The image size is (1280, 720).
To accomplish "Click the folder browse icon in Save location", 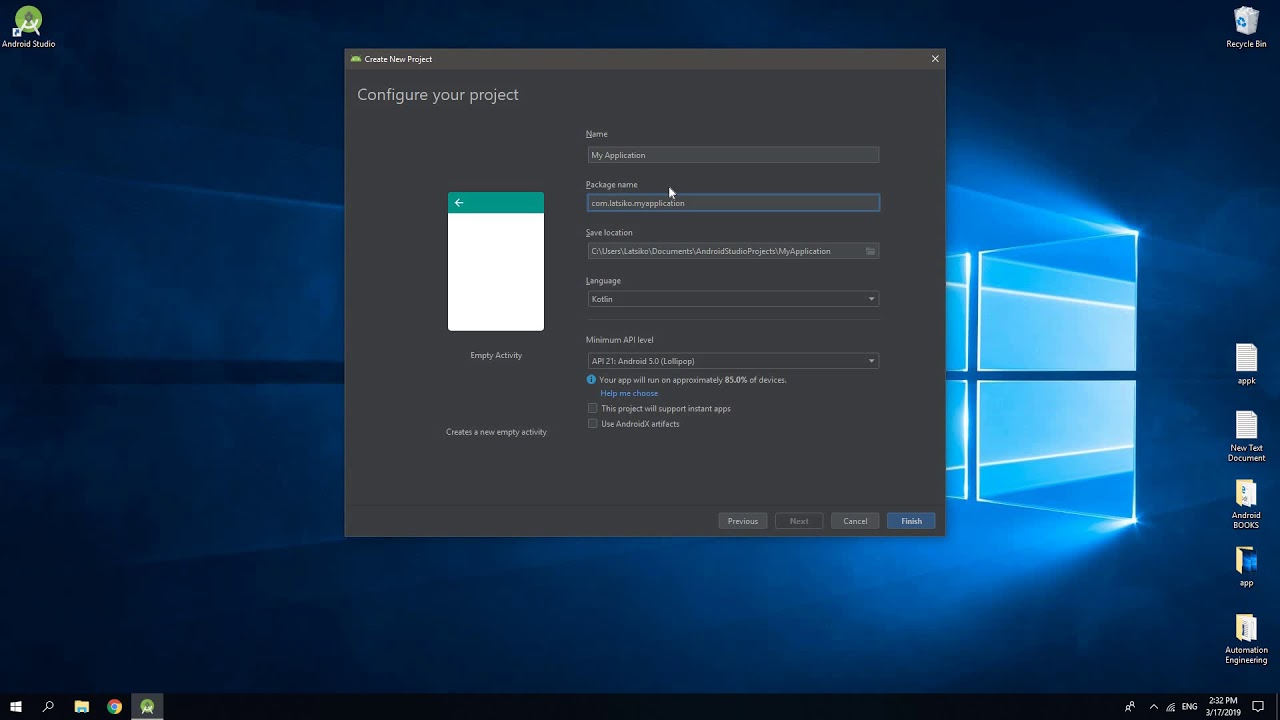I will (870, 251).
